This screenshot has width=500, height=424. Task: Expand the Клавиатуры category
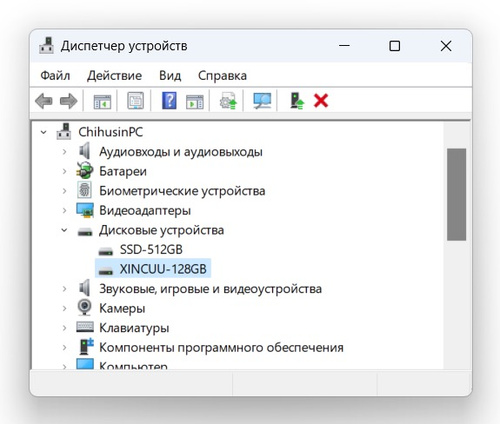click(64, 328)
